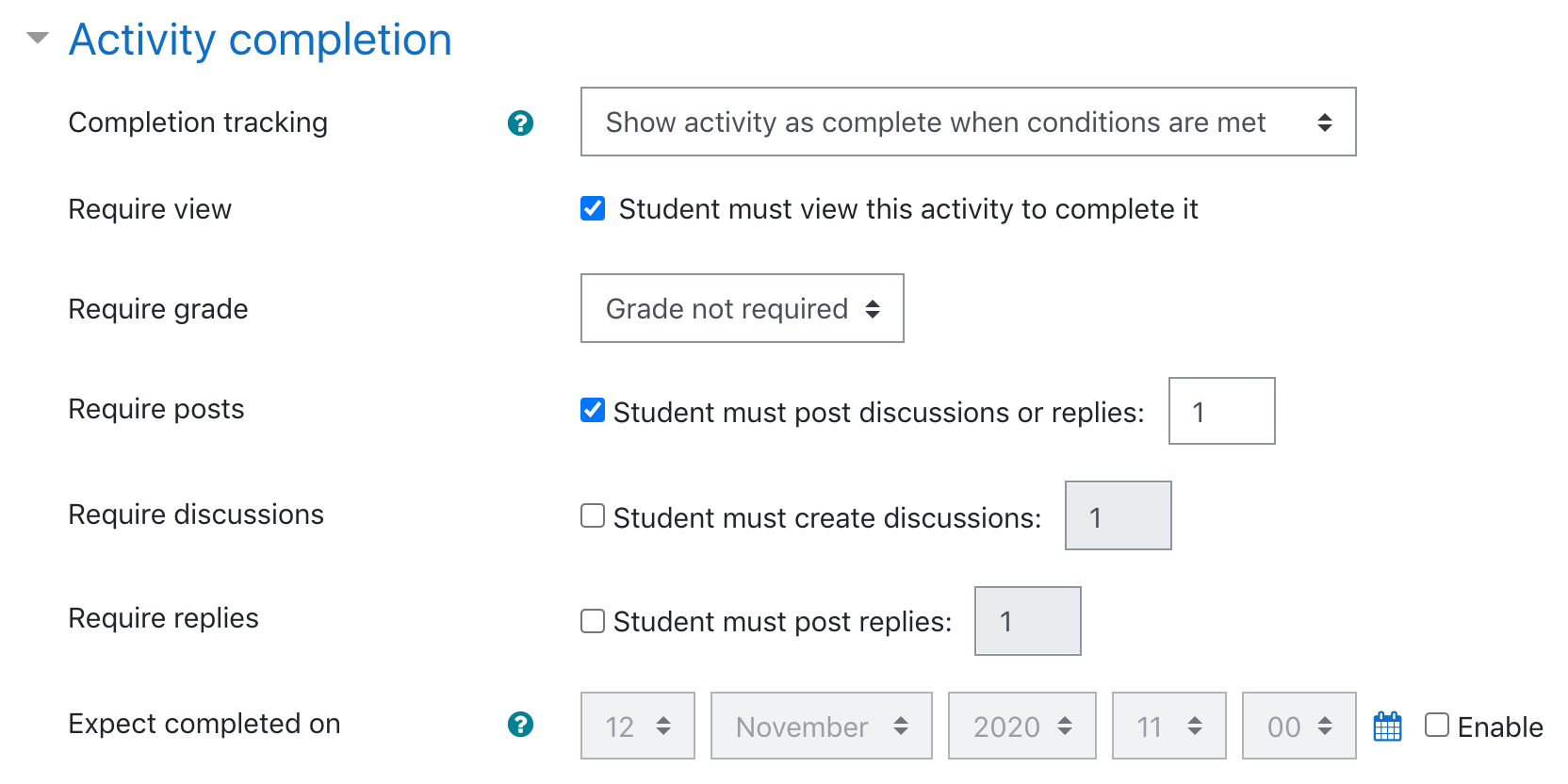The image size is (1568, 784).
Task: Click the post replies count field
Action: [x=1027, y=621]
